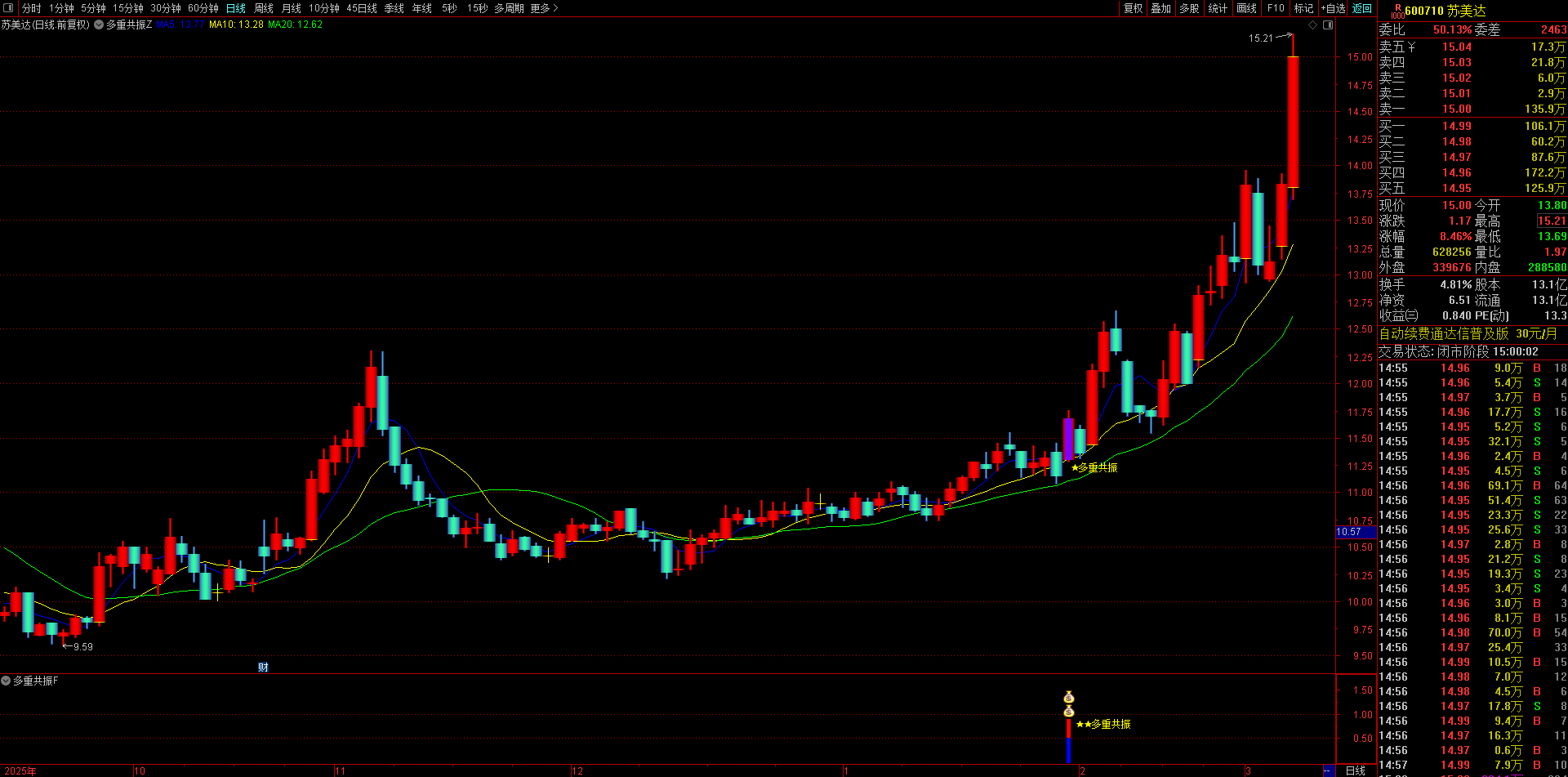Add stock via +自选 button
The height and width of the screenshot is (777, 1568).
tap(1334, 8)
